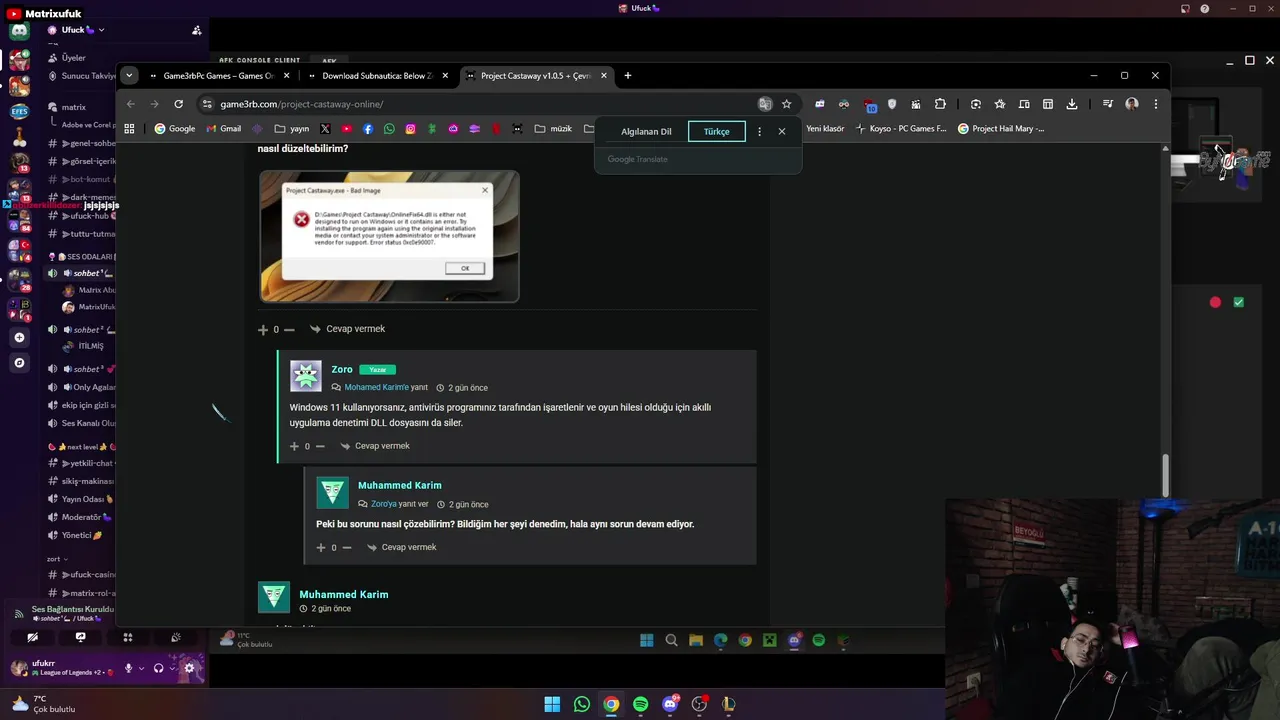Screen dimensions: 1280x720
Task: Open the Facebook bookmark icon
Action: (x=368, y=129)
